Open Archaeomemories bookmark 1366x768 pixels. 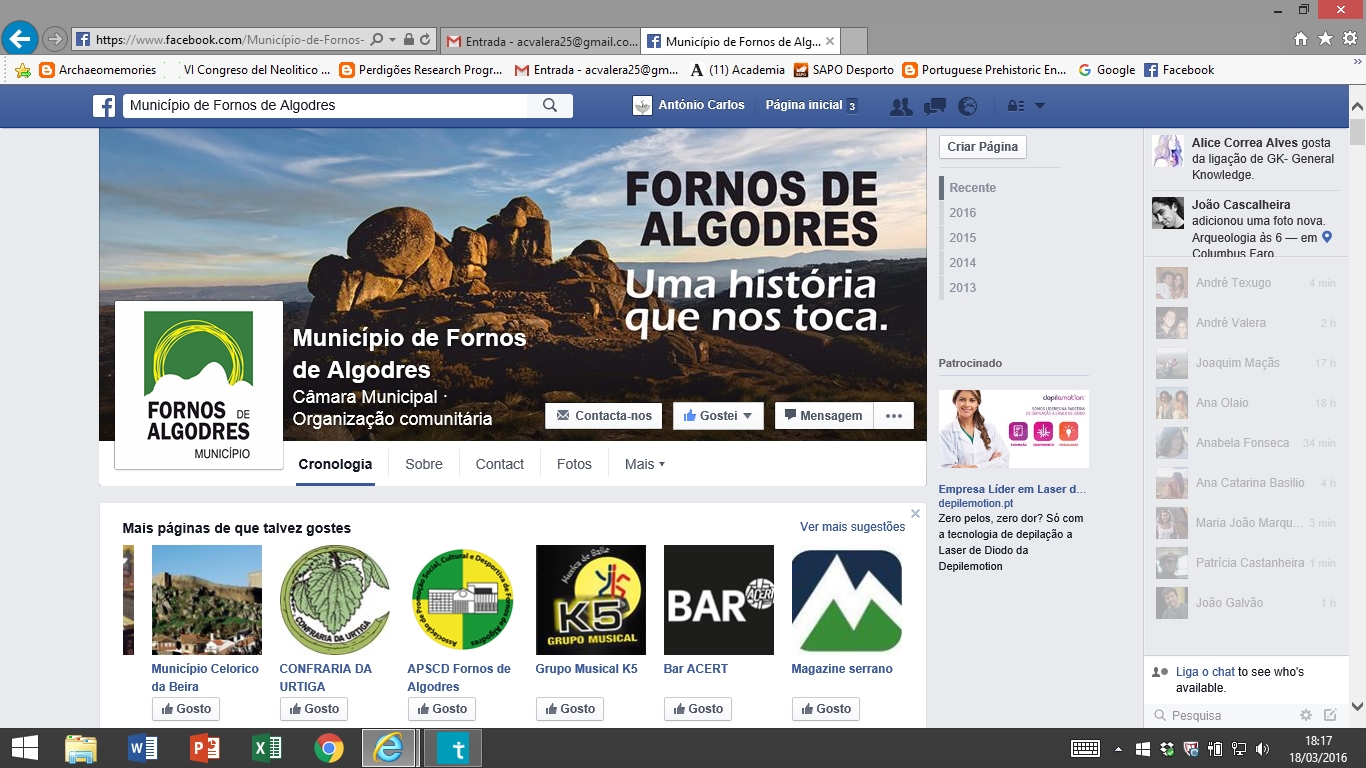[98, 70]
